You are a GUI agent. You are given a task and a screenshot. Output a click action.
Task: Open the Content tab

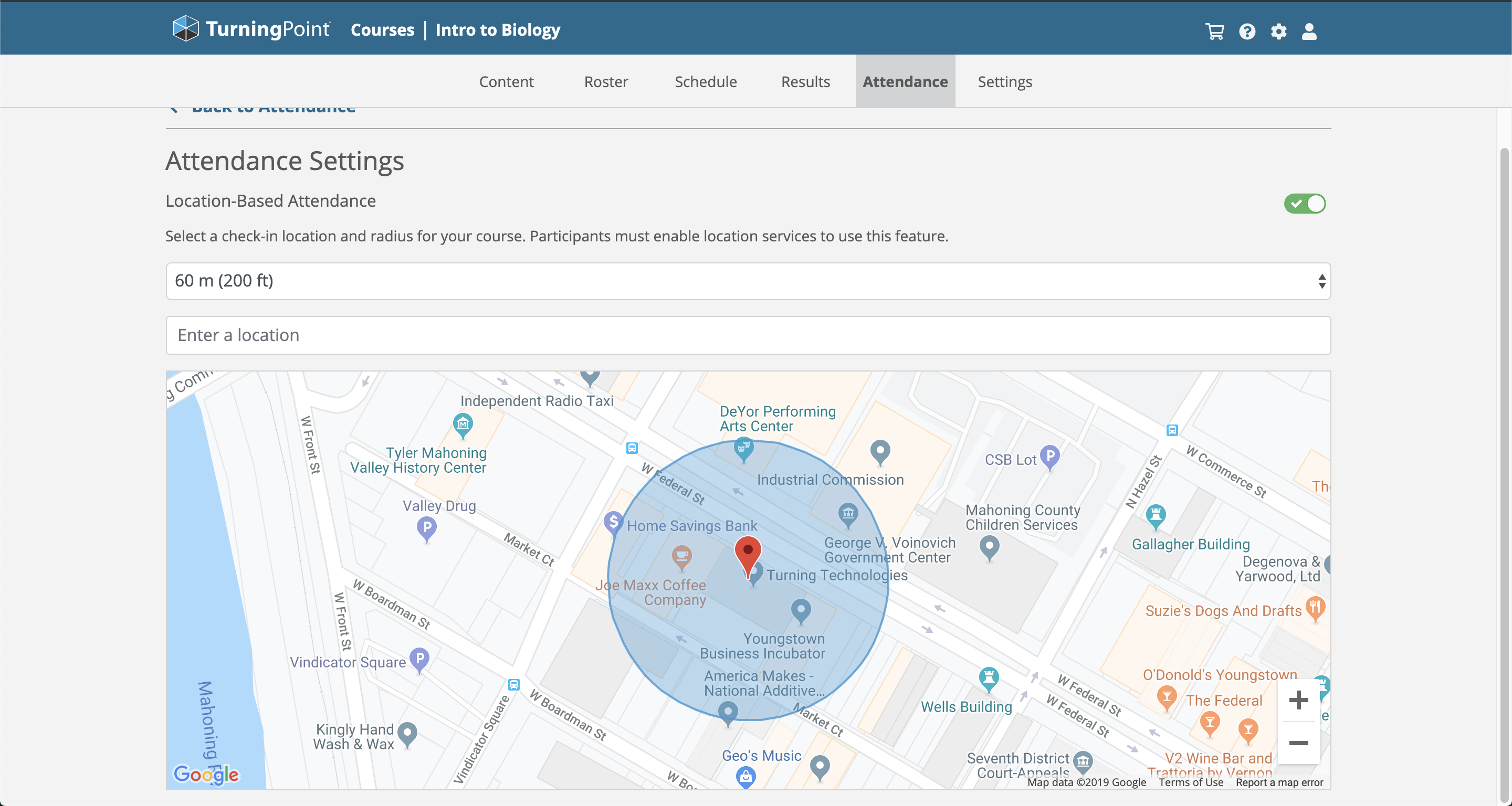point(506,81)
